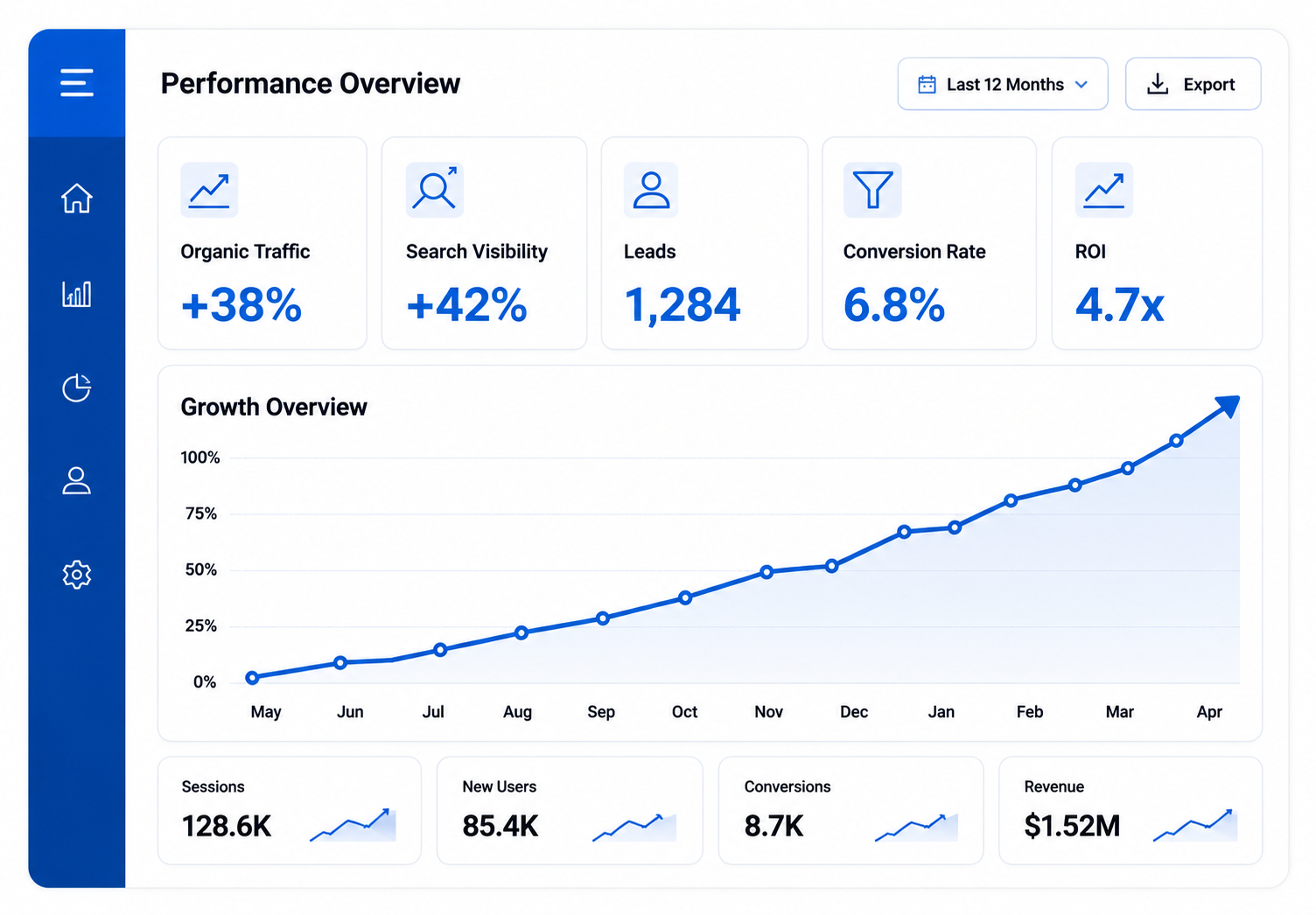The image size is (1316, 915).
Task: Click the New Users sparkline chart
Action: click(x=634, y=827)
